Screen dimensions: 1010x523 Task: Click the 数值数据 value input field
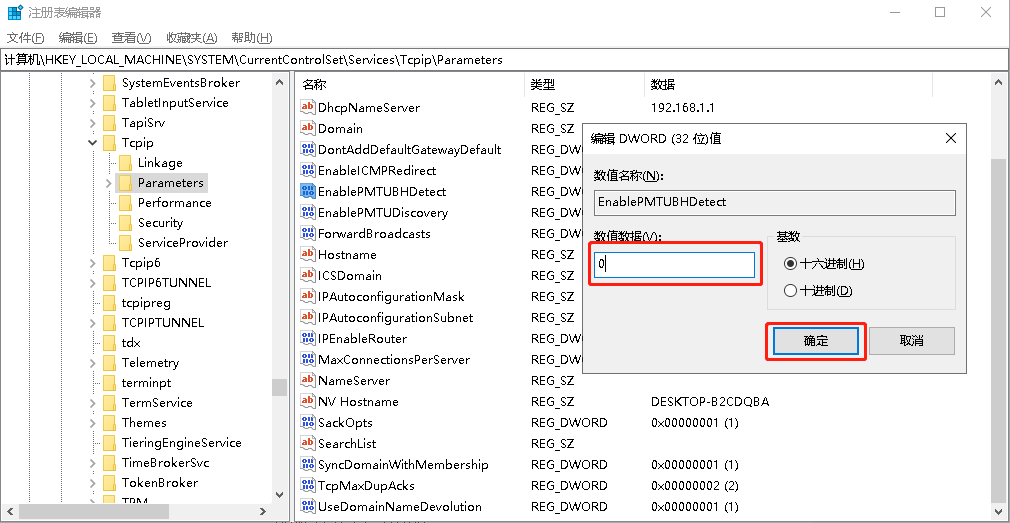point(674,265)
